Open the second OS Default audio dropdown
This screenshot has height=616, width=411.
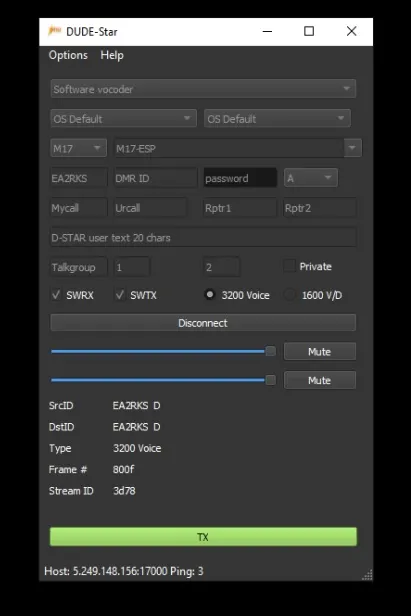pyautogui.click(x=277, y=118)
